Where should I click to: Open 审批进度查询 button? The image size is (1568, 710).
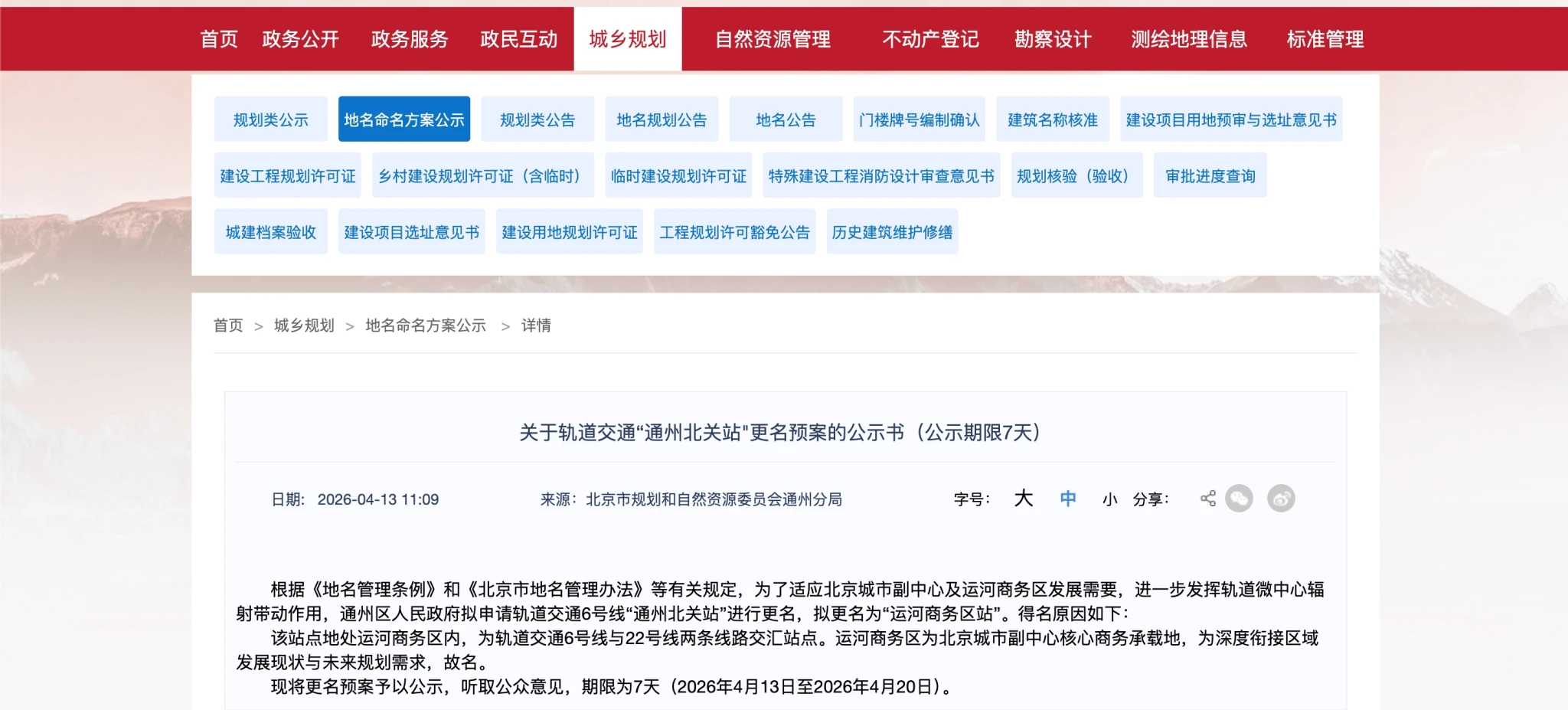[1210, 176]
